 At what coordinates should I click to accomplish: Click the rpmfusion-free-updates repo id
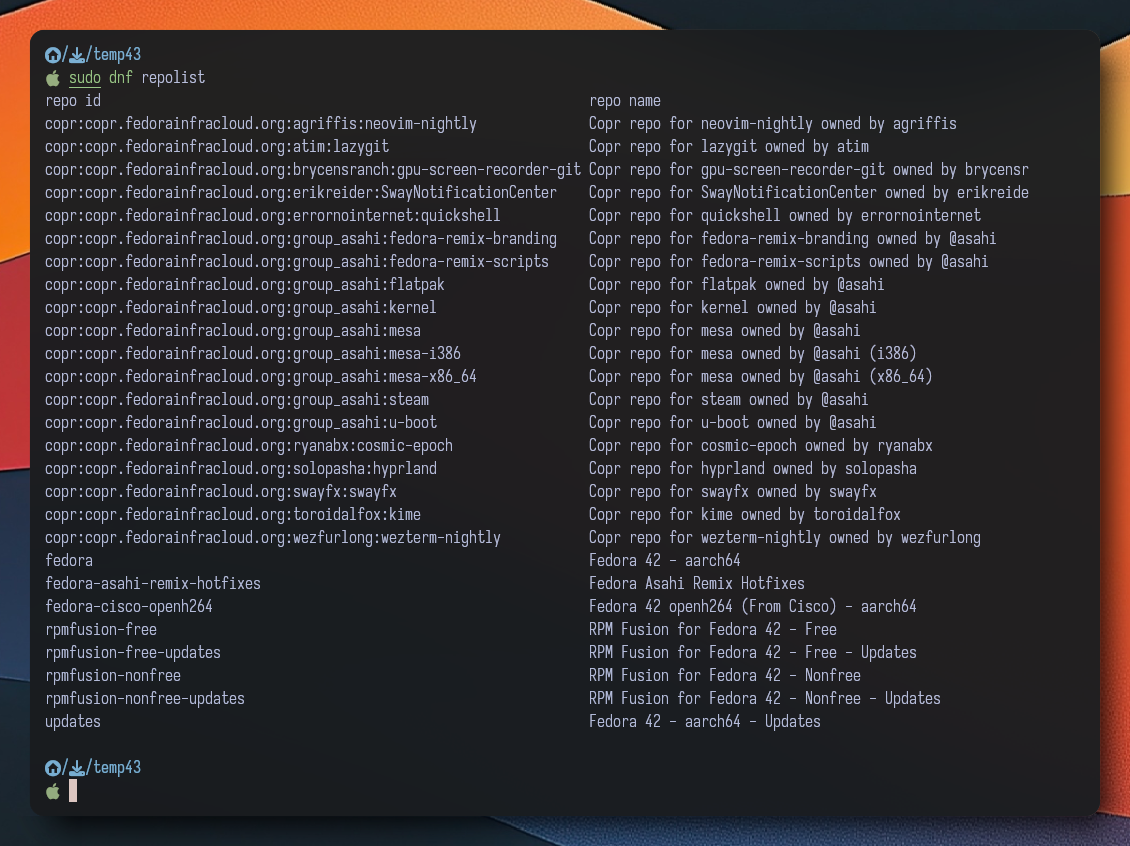pos(133,654)
